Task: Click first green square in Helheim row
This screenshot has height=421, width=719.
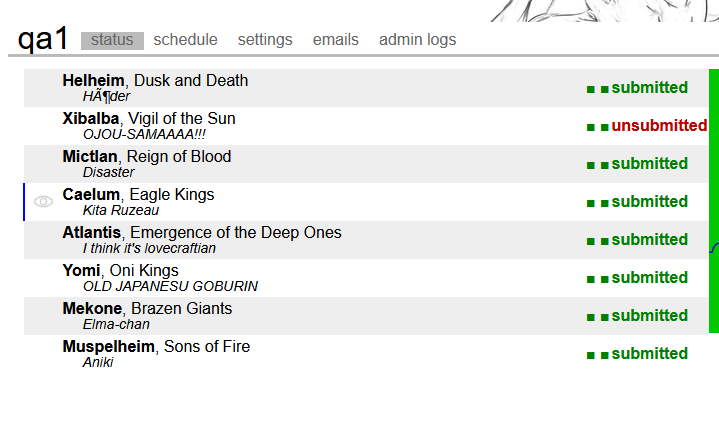Action: tap(591, 89)
